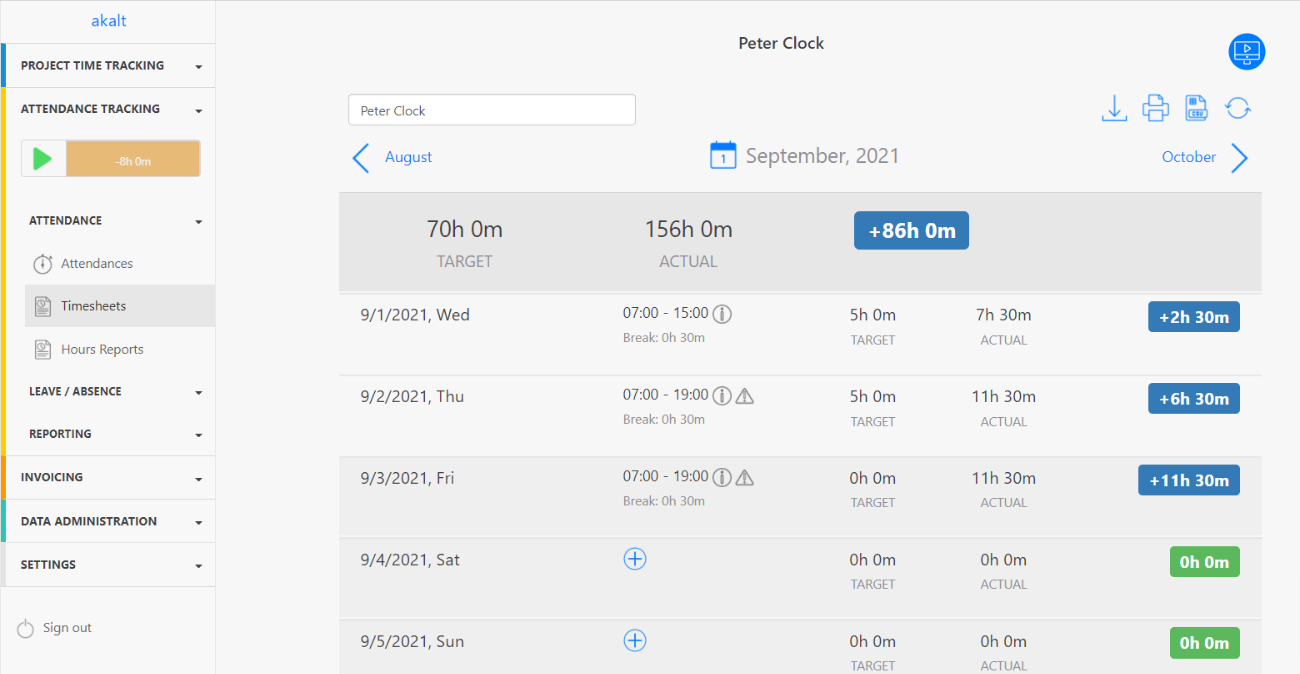Viewport: 1300px width, 674px height.
Task: Open the video tutorial icon
Action: point(1246,52)
